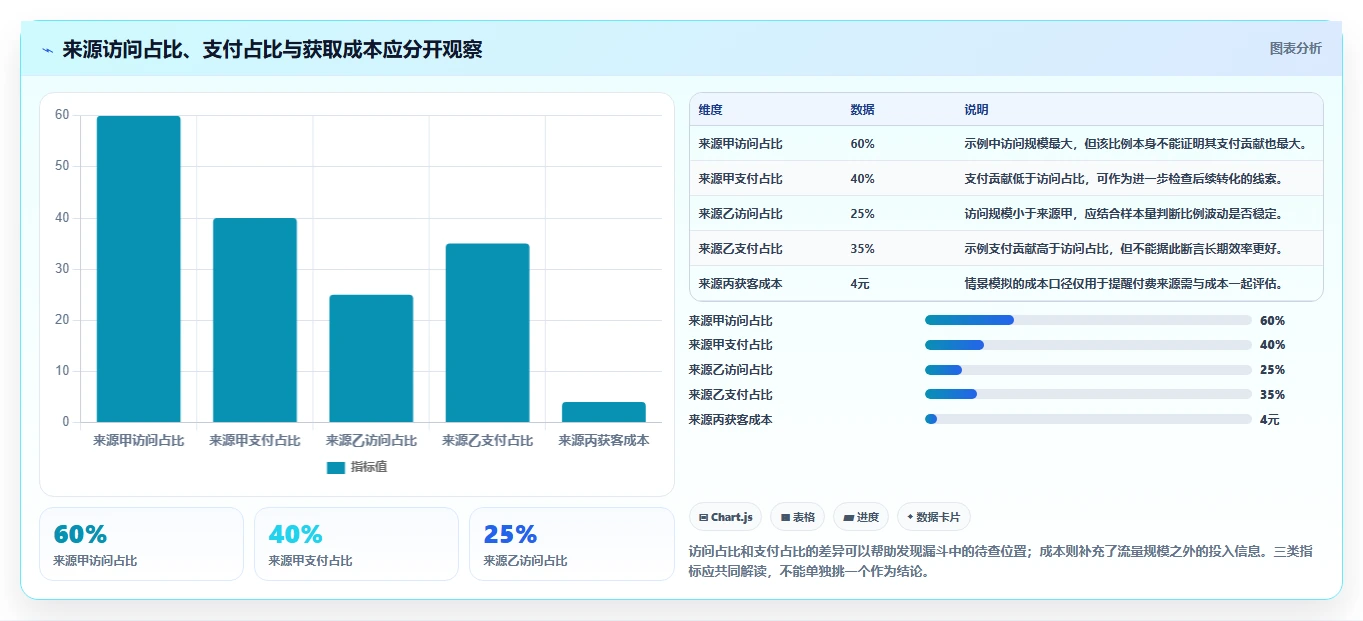Click the 35% label right of progress bar
Viewport: 1363px width, 621px height.
pyautogui.click(x=1272, y=395)
